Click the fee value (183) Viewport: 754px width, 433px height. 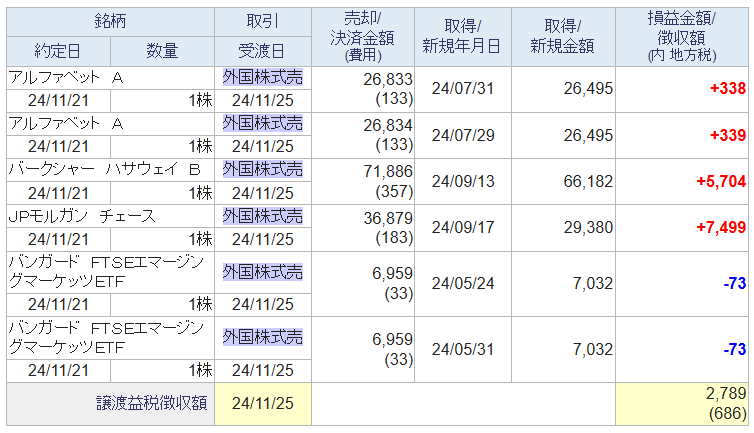point(394,238)
